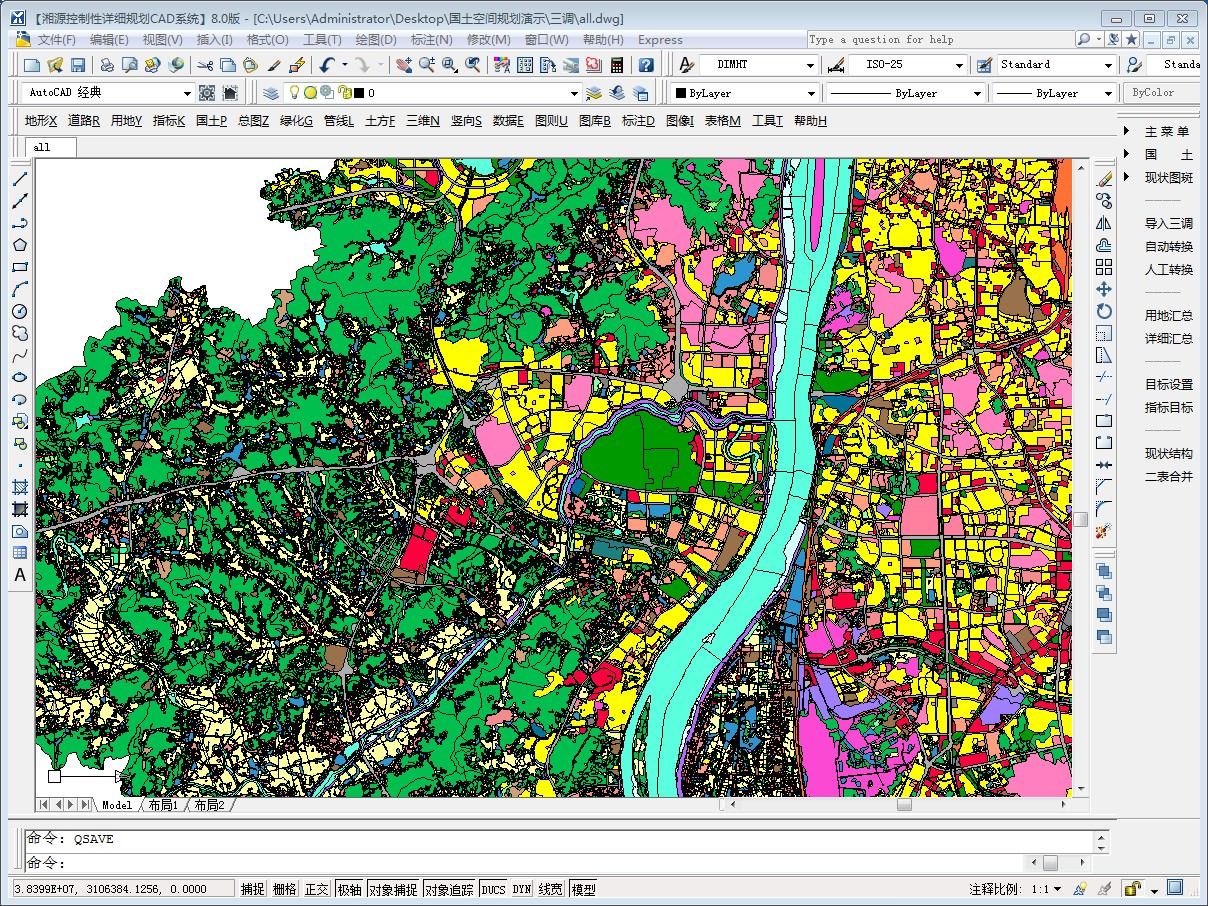Toggle 捕捉 snap mode in status bar

[253, 889]
